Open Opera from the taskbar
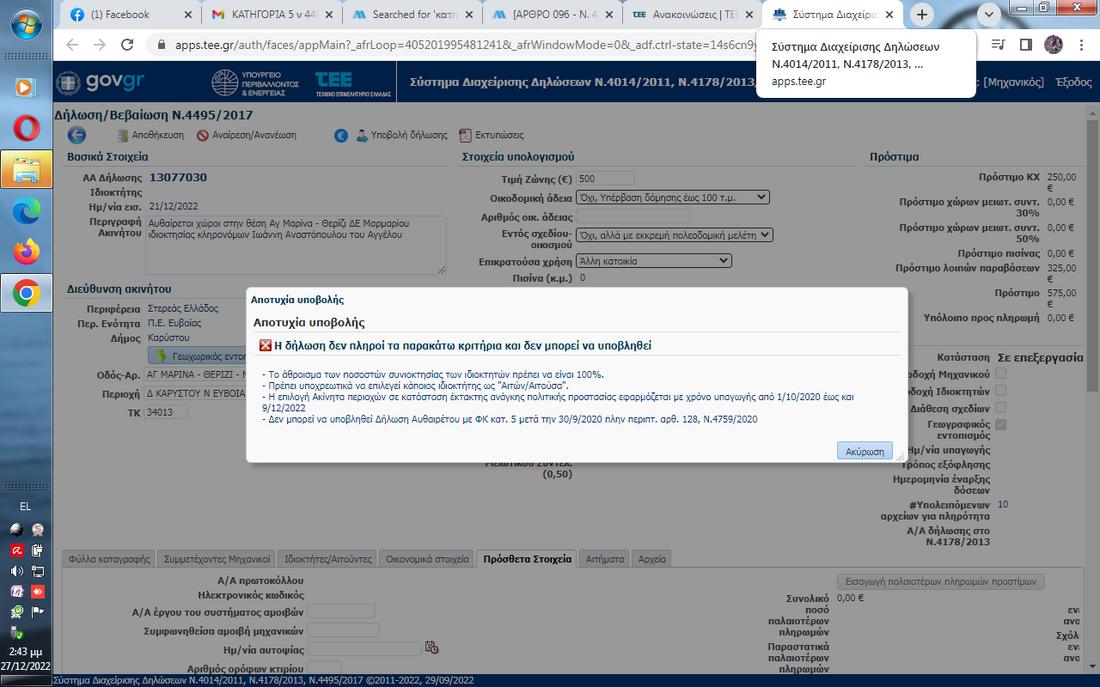1100x687 pixels. point(26,128)
